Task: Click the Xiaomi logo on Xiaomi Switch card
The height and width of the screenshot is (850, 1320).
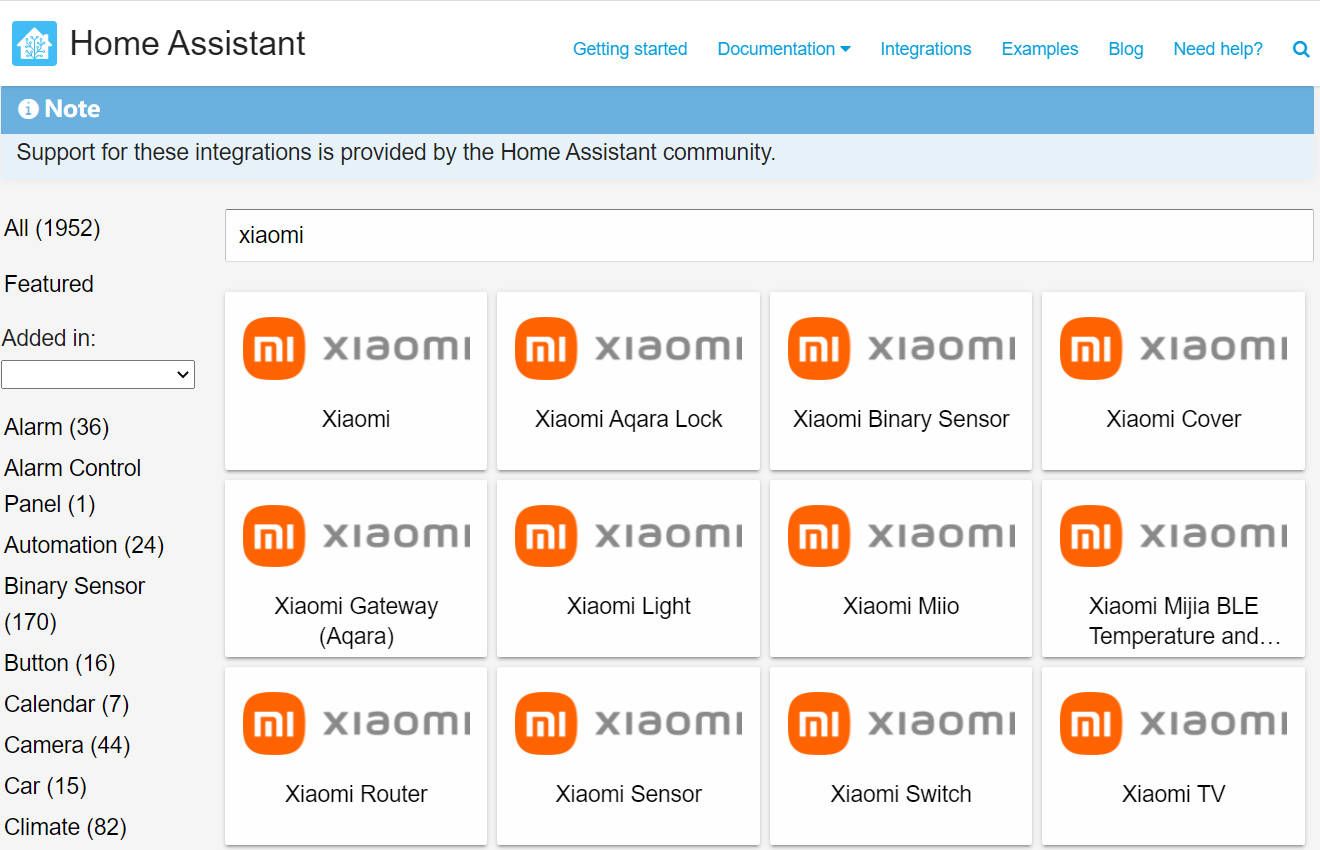Action: point(901,723)
